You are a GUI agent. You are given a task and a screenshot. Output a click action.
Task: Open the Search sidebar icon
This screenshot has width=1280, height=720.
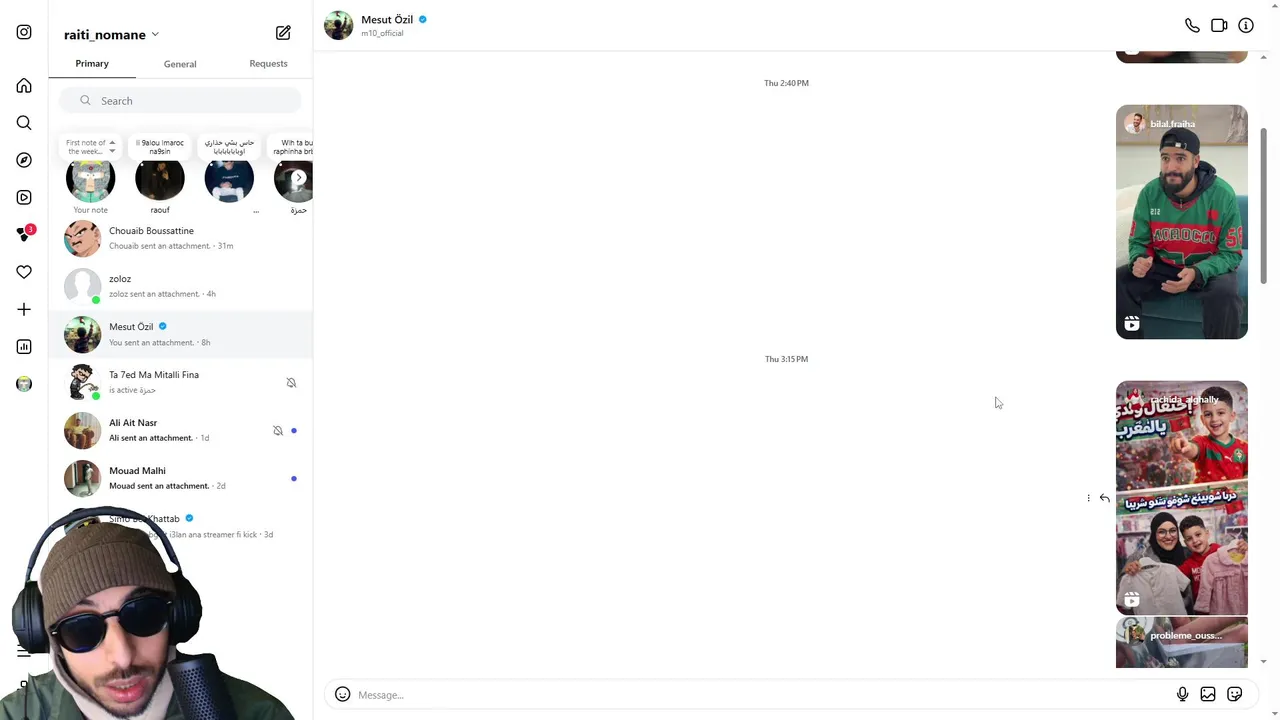pos(24,123)
